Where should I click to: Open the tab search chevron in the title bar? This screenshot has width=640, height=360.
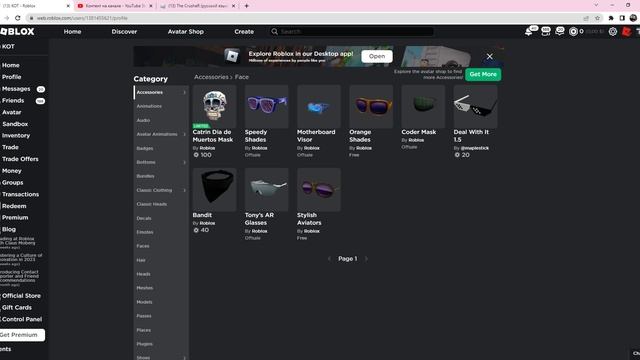click(x=596, y=5)
